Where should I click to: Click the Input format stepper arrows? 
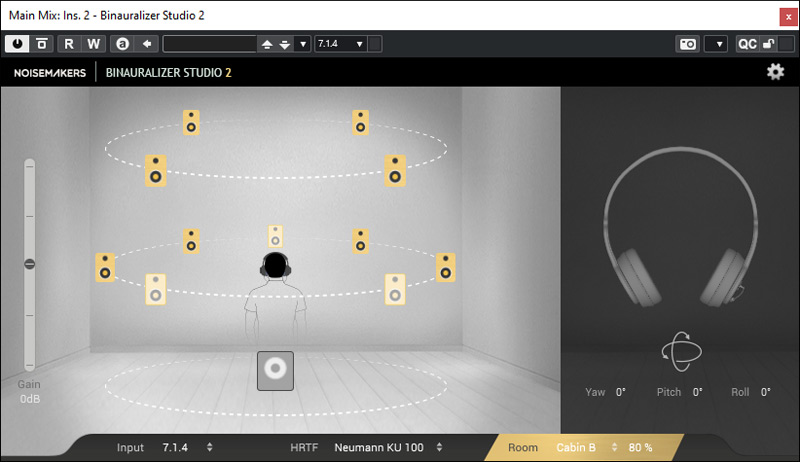(209, 448)
